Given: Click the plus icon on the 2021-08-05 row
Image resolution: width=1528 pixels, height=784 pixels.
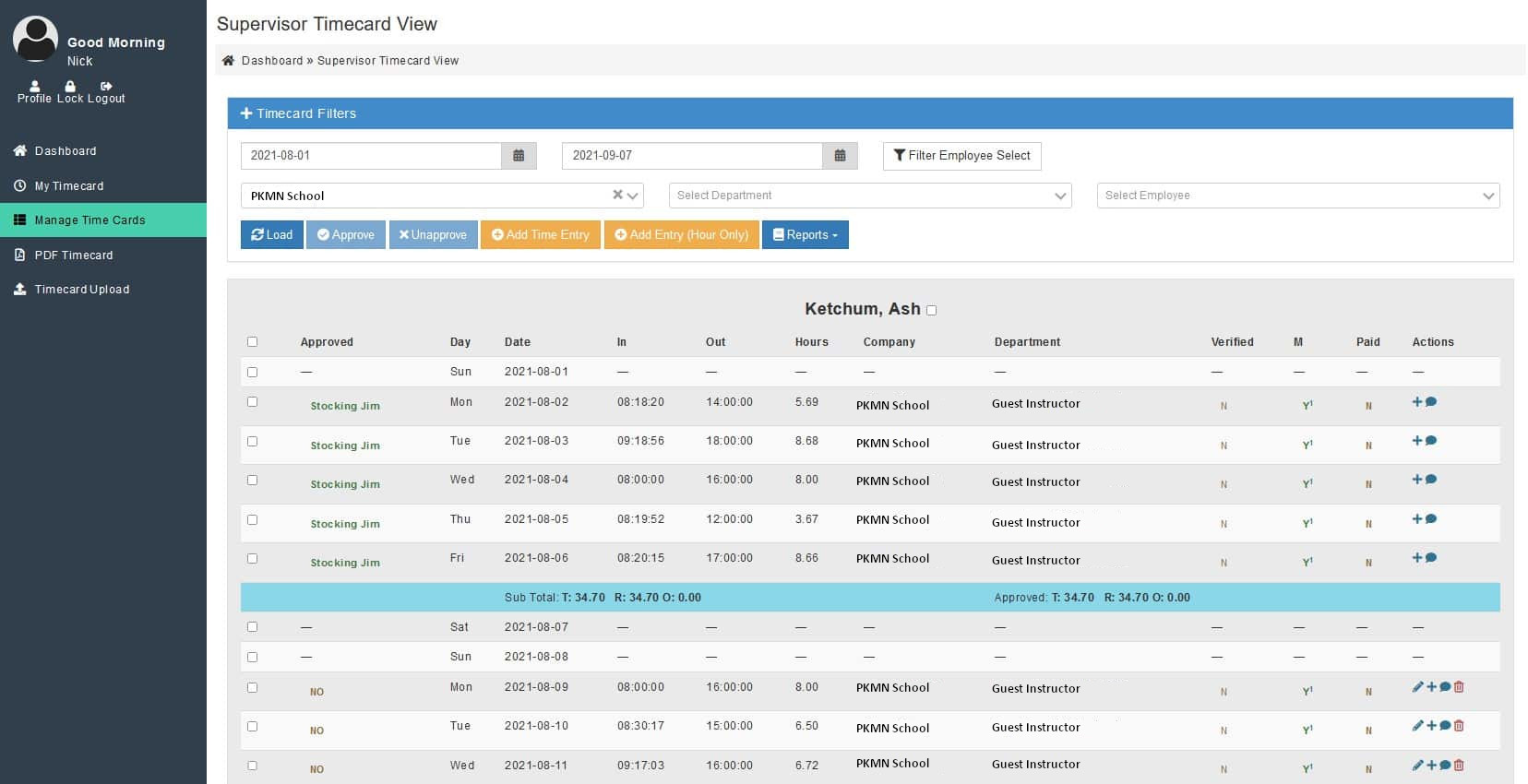Looking at the screenshot, I should tap(1417, 519).
